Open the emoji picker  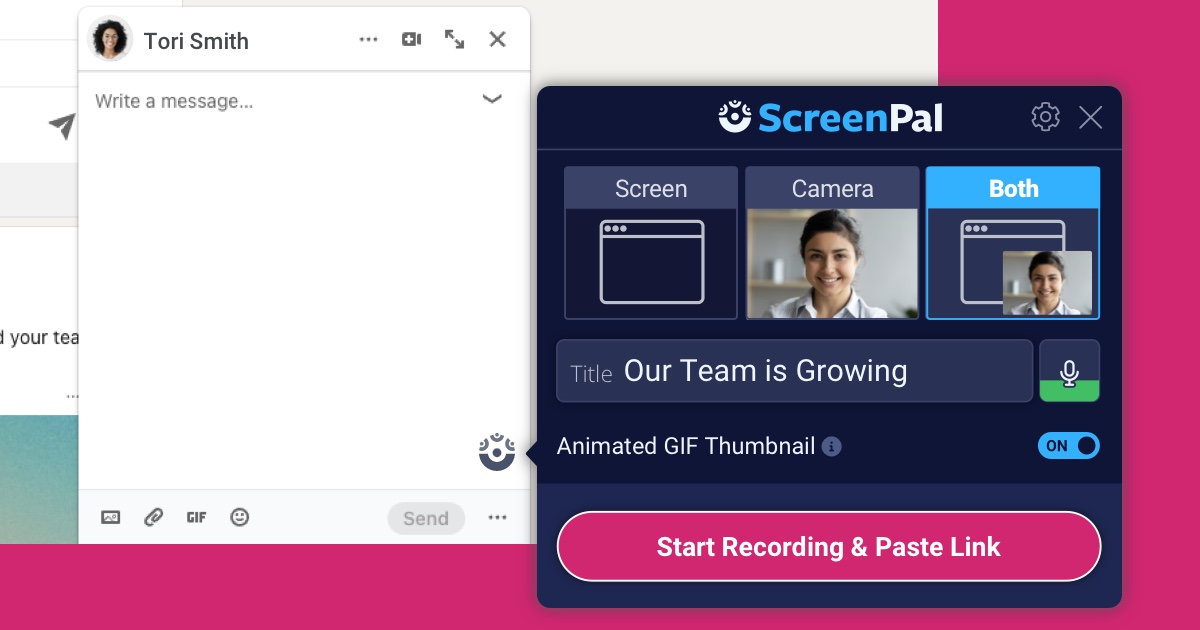click(239, 517)
